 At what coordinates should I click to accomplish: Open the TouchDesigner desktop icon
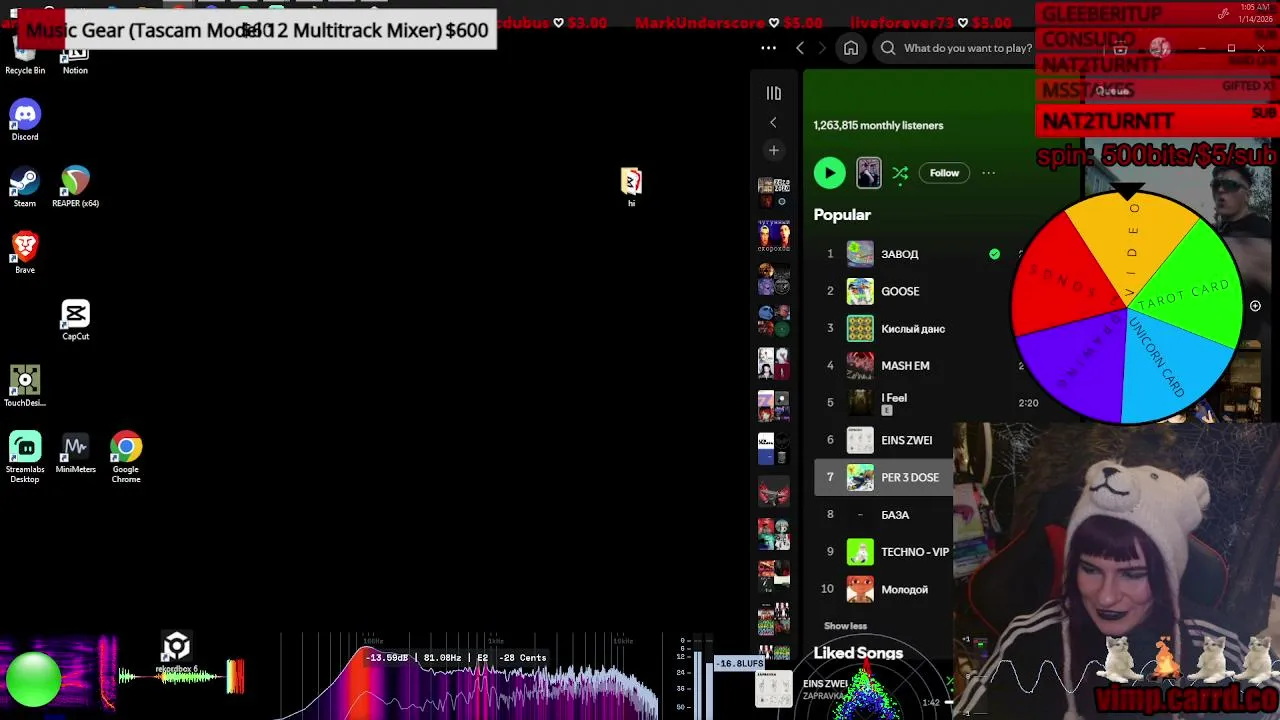pyautogui.click(x=25, y=386)
